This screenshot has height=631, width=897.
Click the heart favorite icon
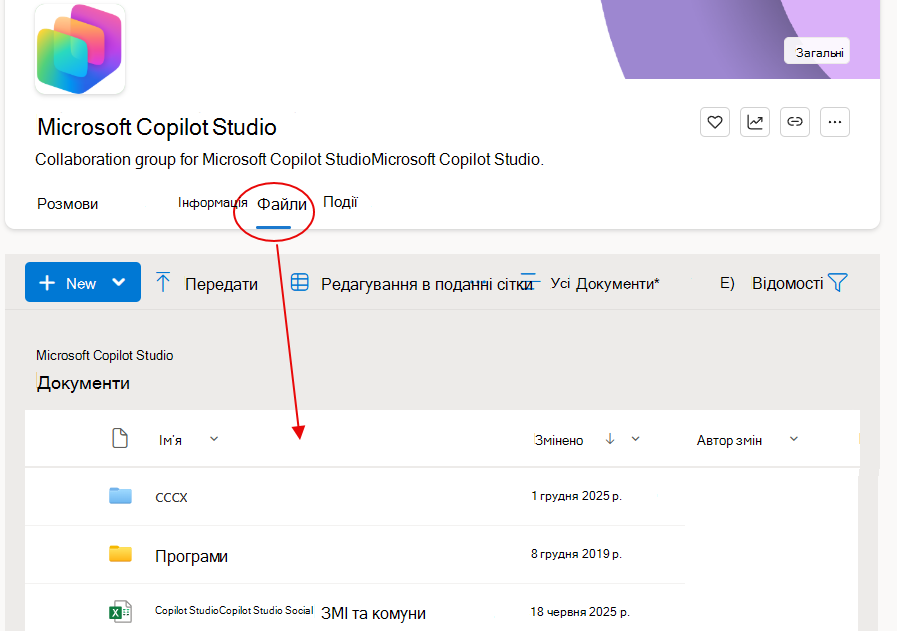[715, 122]
